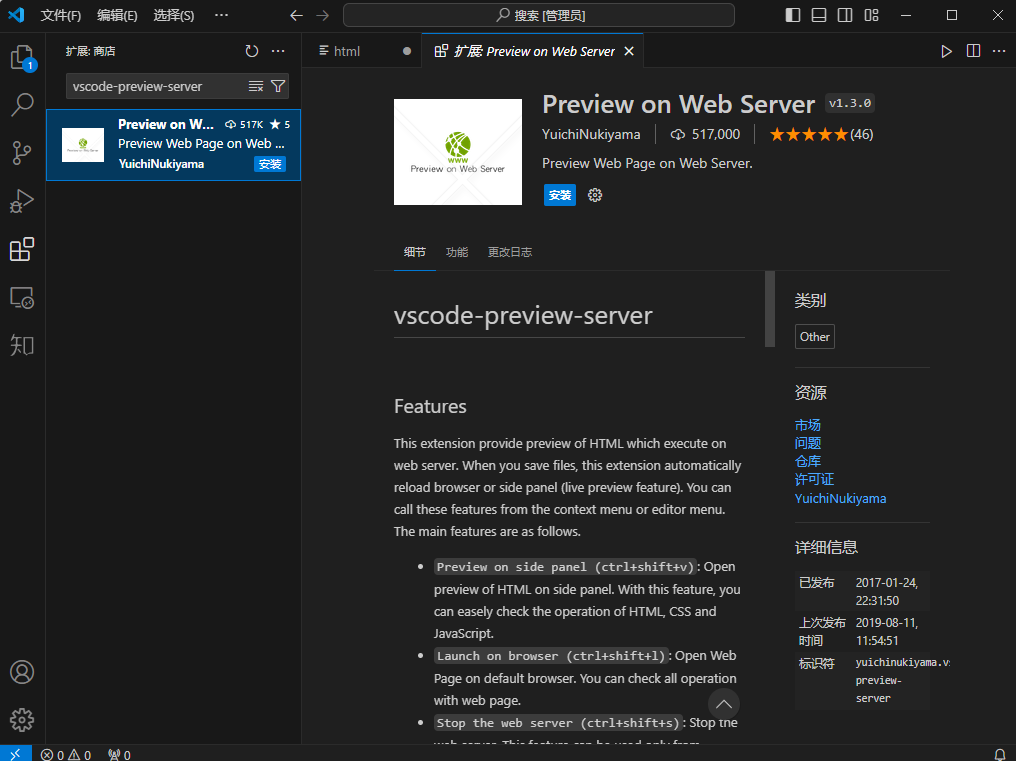This screenshot has width=1016, height=761.
Task: Close the Preview on Web Server tab
Action: point(629,51)
